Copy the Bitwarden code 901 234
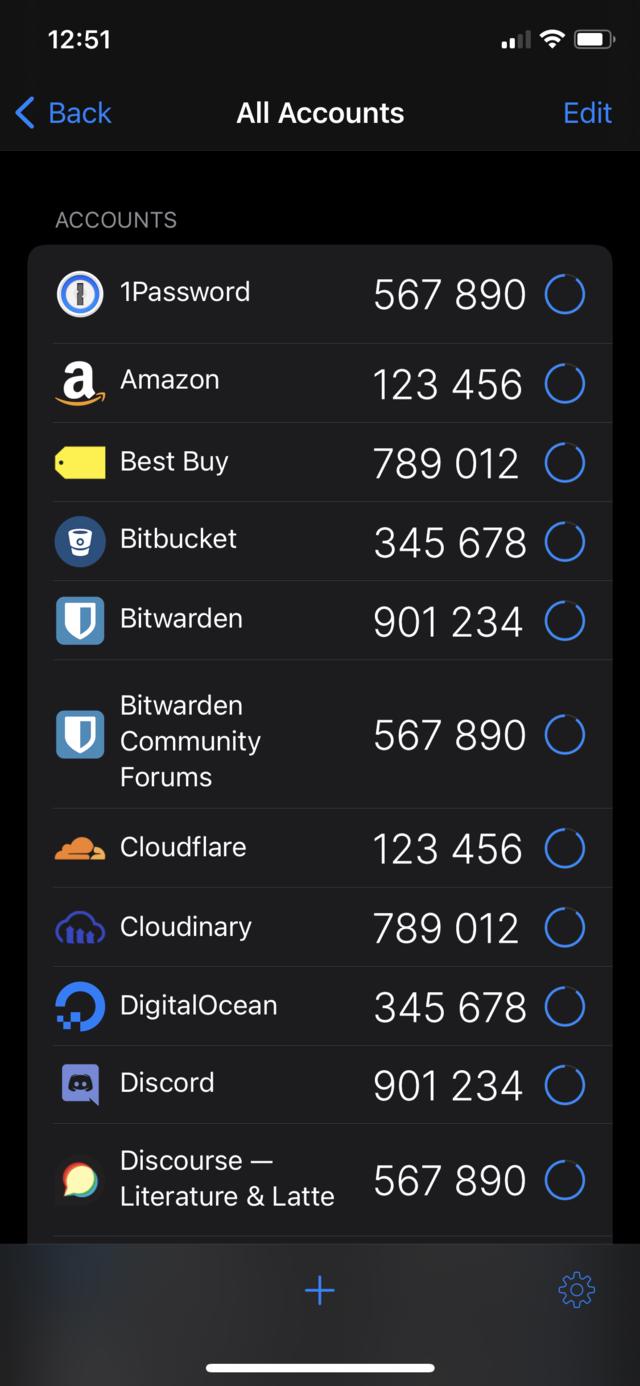 coord(448,622)
